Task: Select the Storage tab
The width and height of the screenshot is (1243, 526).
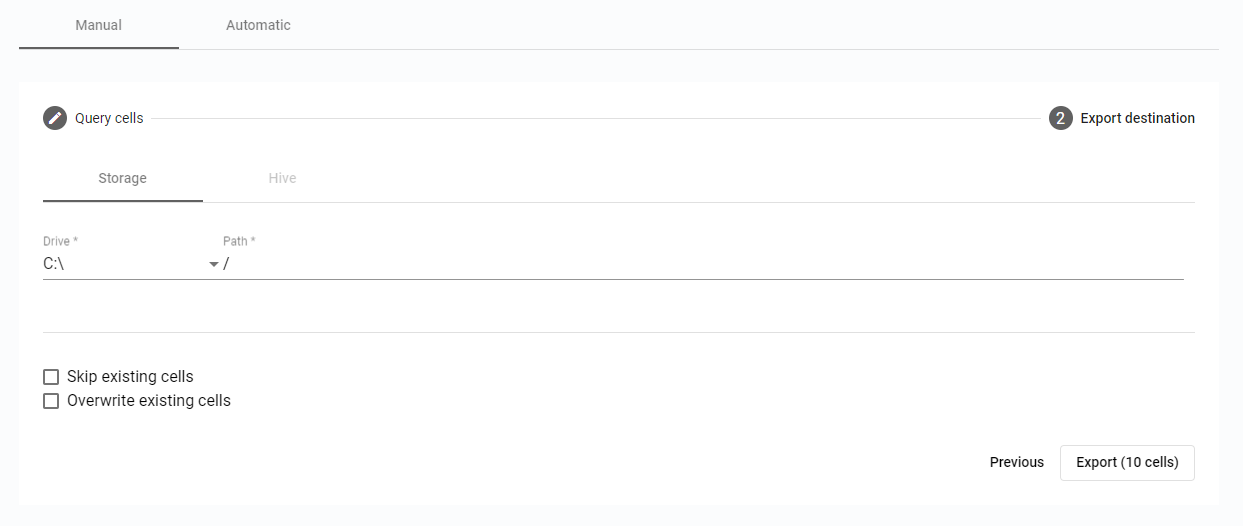Action: pos(122,178)
